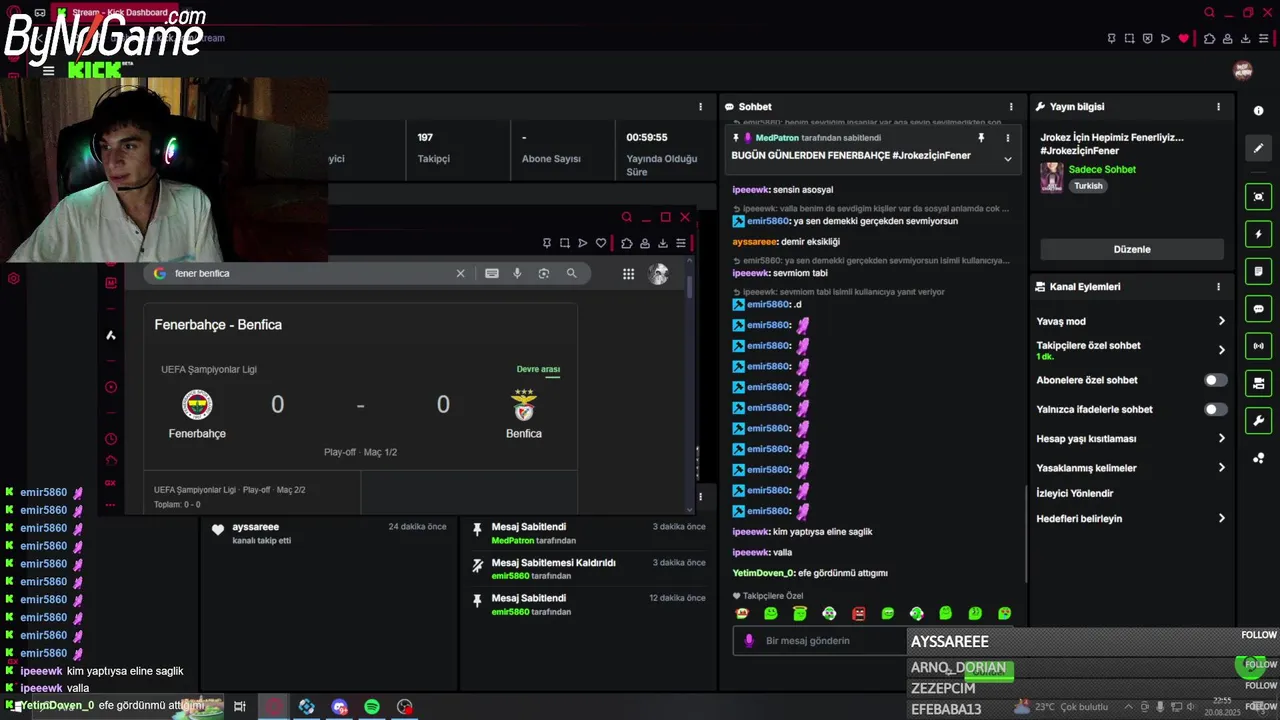The height and width of the screenshot is (720, 1280).
Task: Select the pencil edit icon in the right sidebar
Action: click(1259, 148)
